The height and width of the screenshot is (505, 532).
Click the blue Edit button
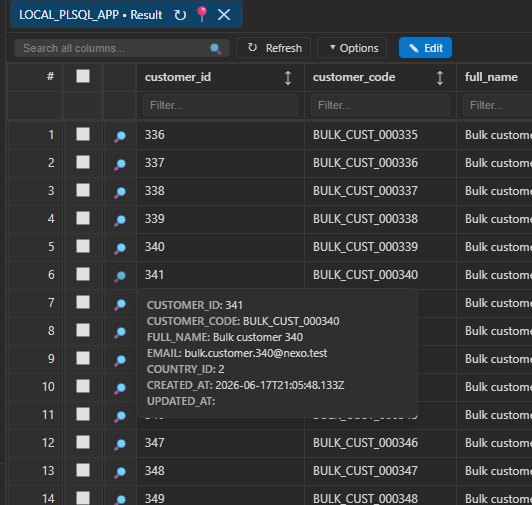click(425, 48)
